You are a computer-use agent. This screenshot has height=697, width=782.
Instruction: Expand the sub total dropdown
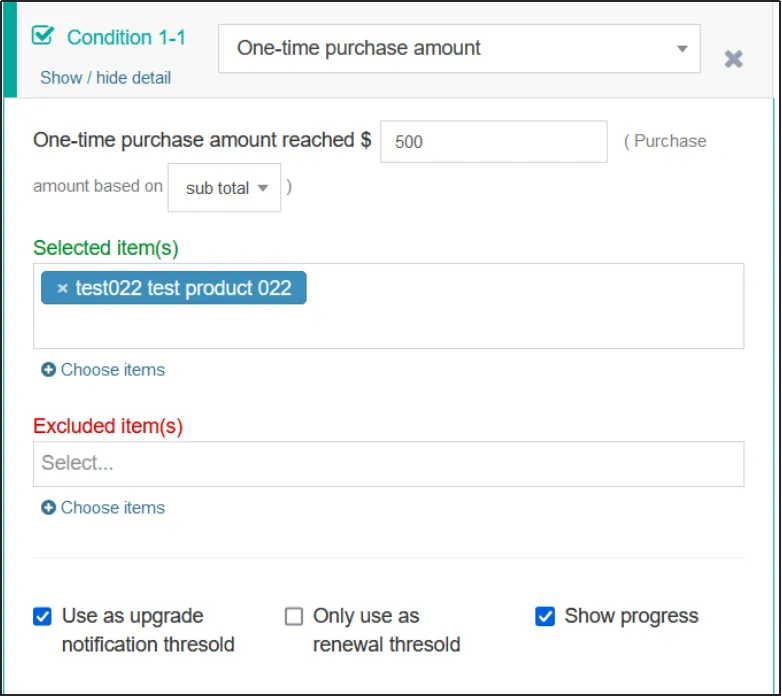pyautogui.click(x=225, y=188)
